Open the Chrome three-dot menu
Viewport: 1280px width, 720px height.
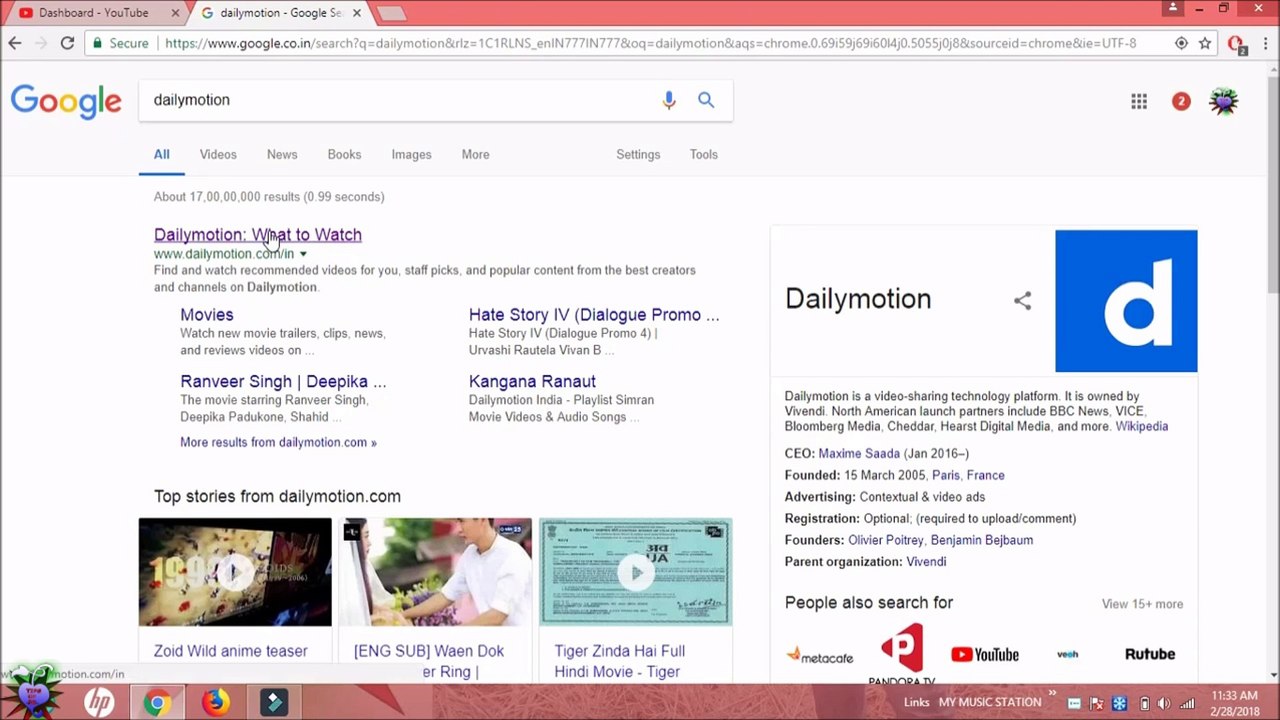(1265, 43)
